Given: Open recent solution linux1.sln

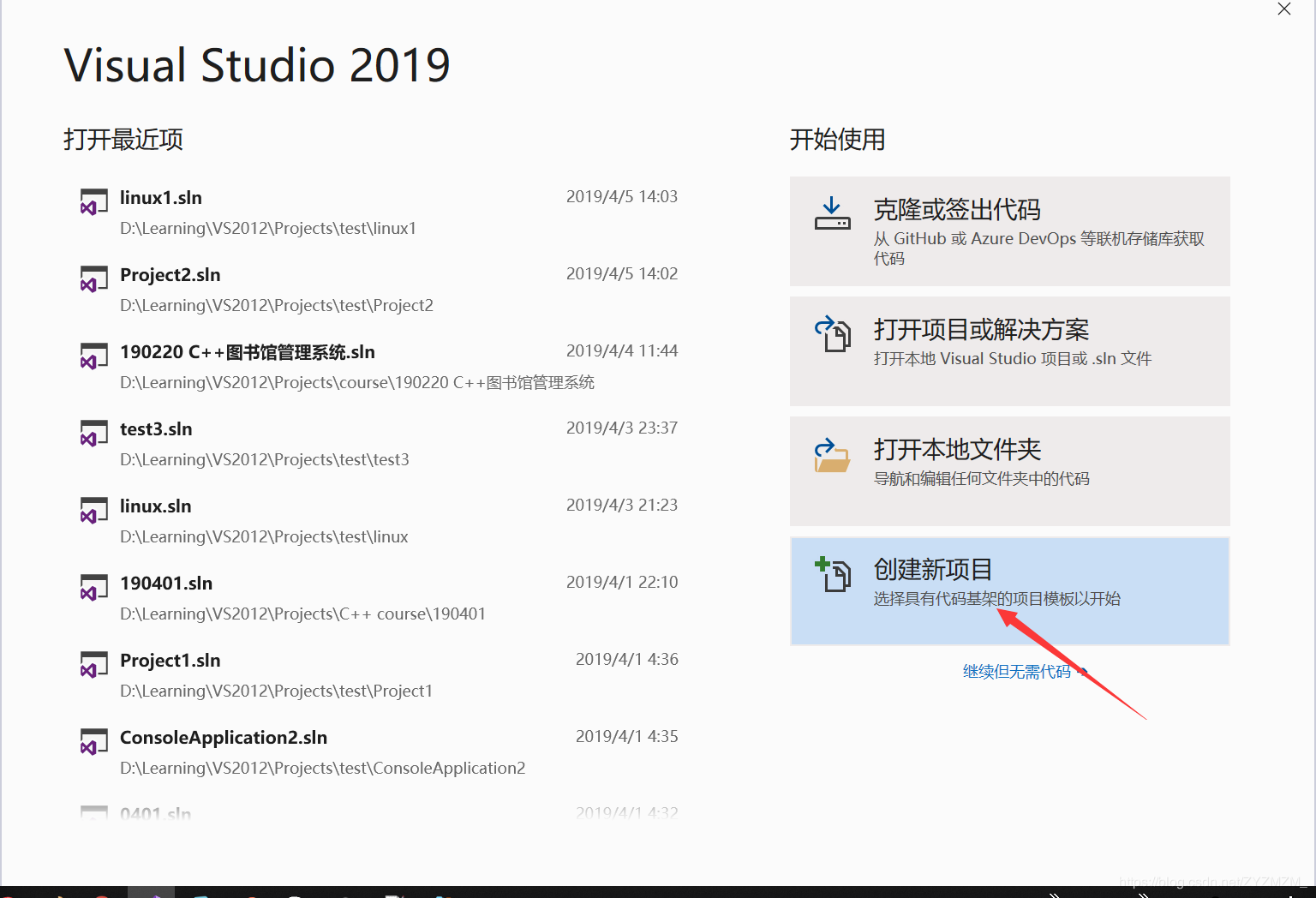Looking at the screenshot, I should pyautogui.click(x=380, y=213).
